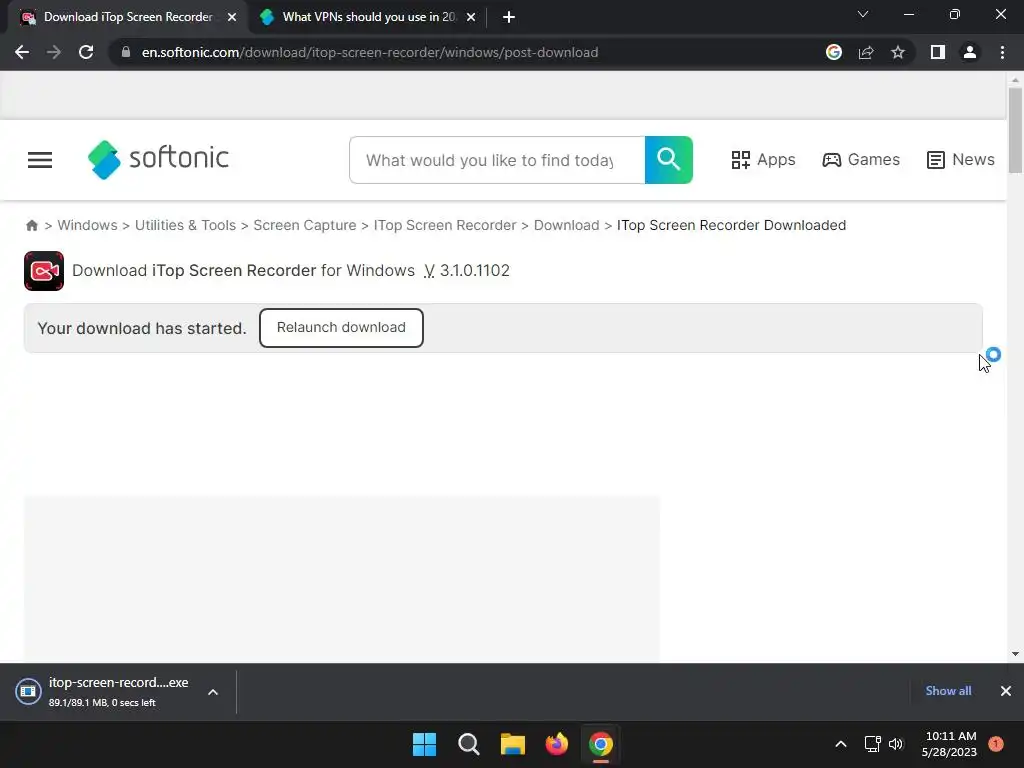Open a new browser tab
This screenshot has width=1024, height=768.
(509, 17)
